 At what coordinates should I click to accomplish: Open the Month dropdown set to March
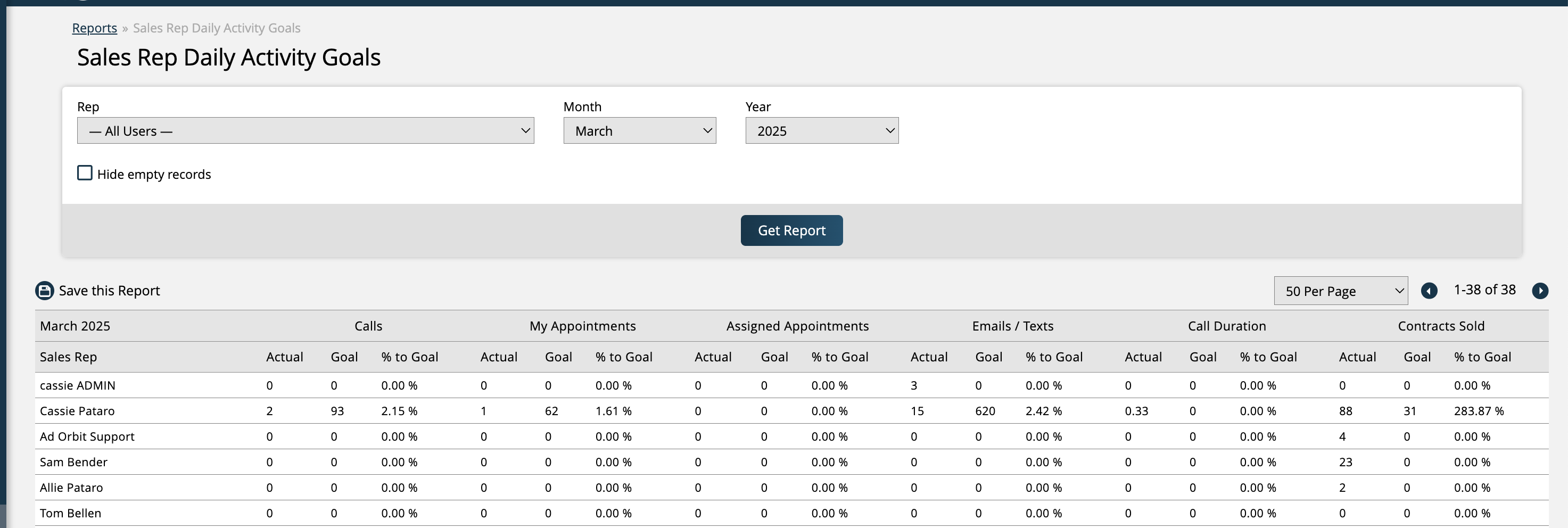pos(639,131)
